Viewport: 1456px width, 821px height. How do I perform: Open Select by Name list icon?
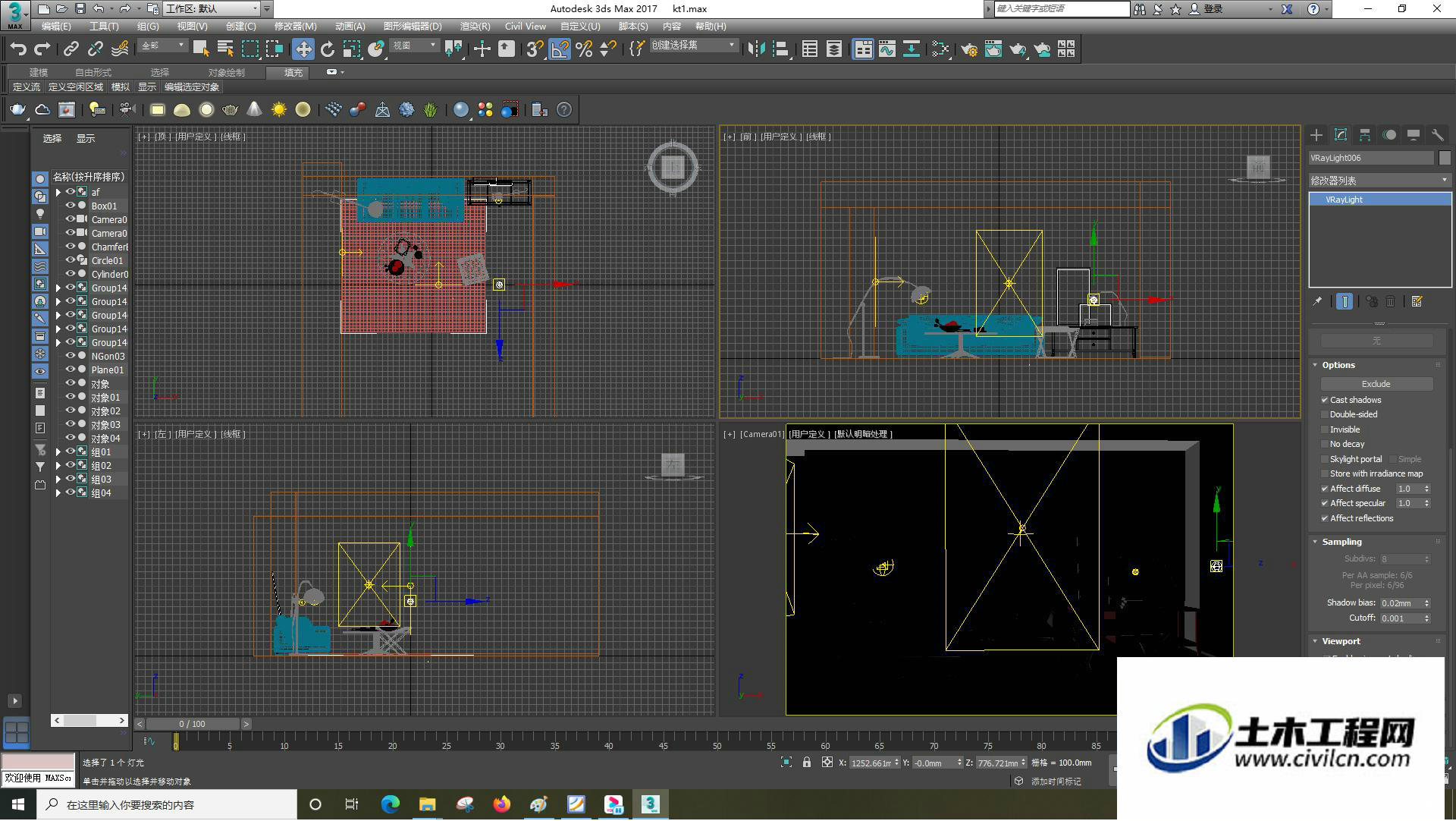pos(225,49)
